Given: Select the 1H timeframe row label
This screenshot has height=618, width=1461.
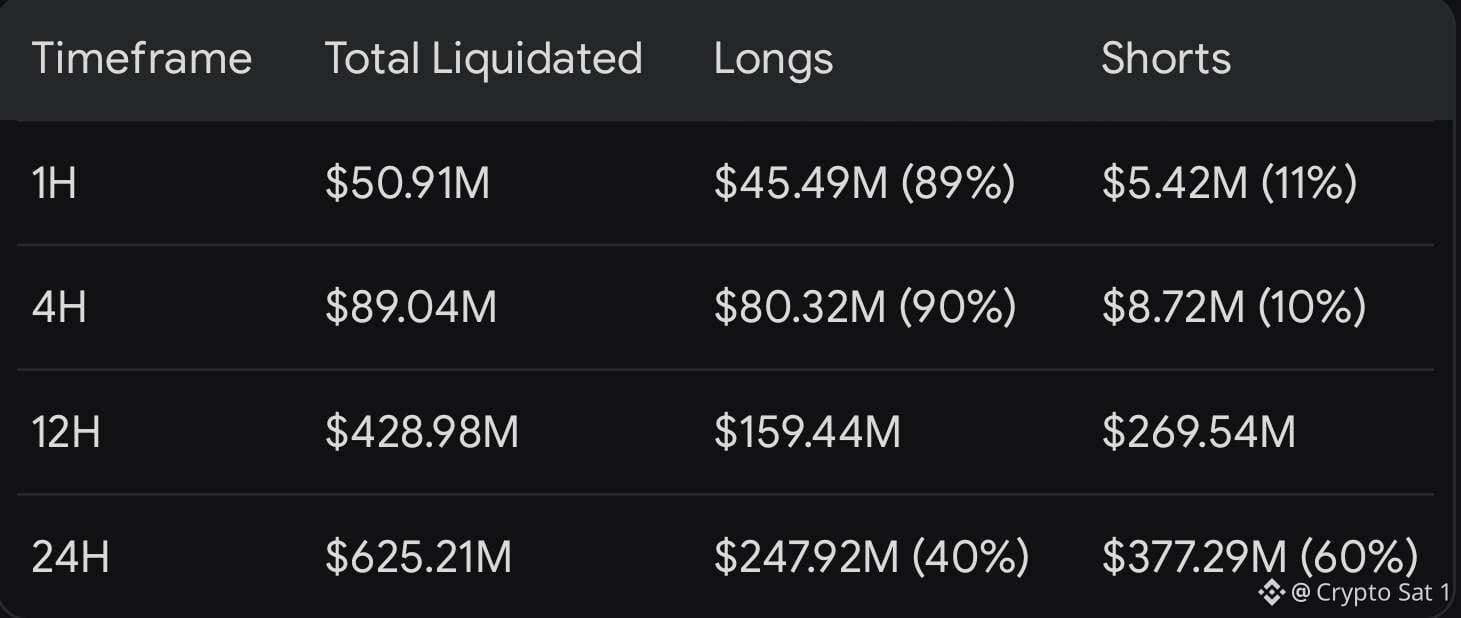Looking at the screenshot, I should click(55, 184).
